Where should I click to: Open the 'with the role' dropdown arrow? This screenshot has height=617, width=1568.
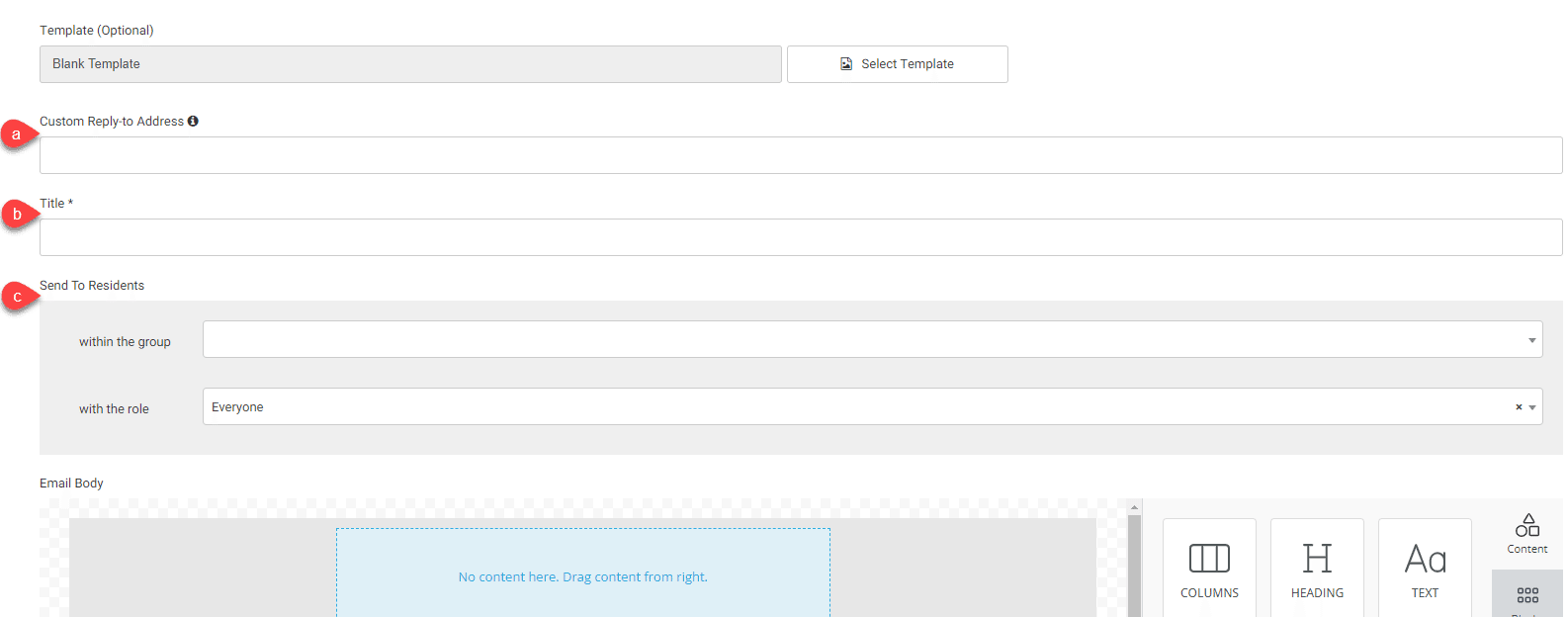(x=1532, y=407)
